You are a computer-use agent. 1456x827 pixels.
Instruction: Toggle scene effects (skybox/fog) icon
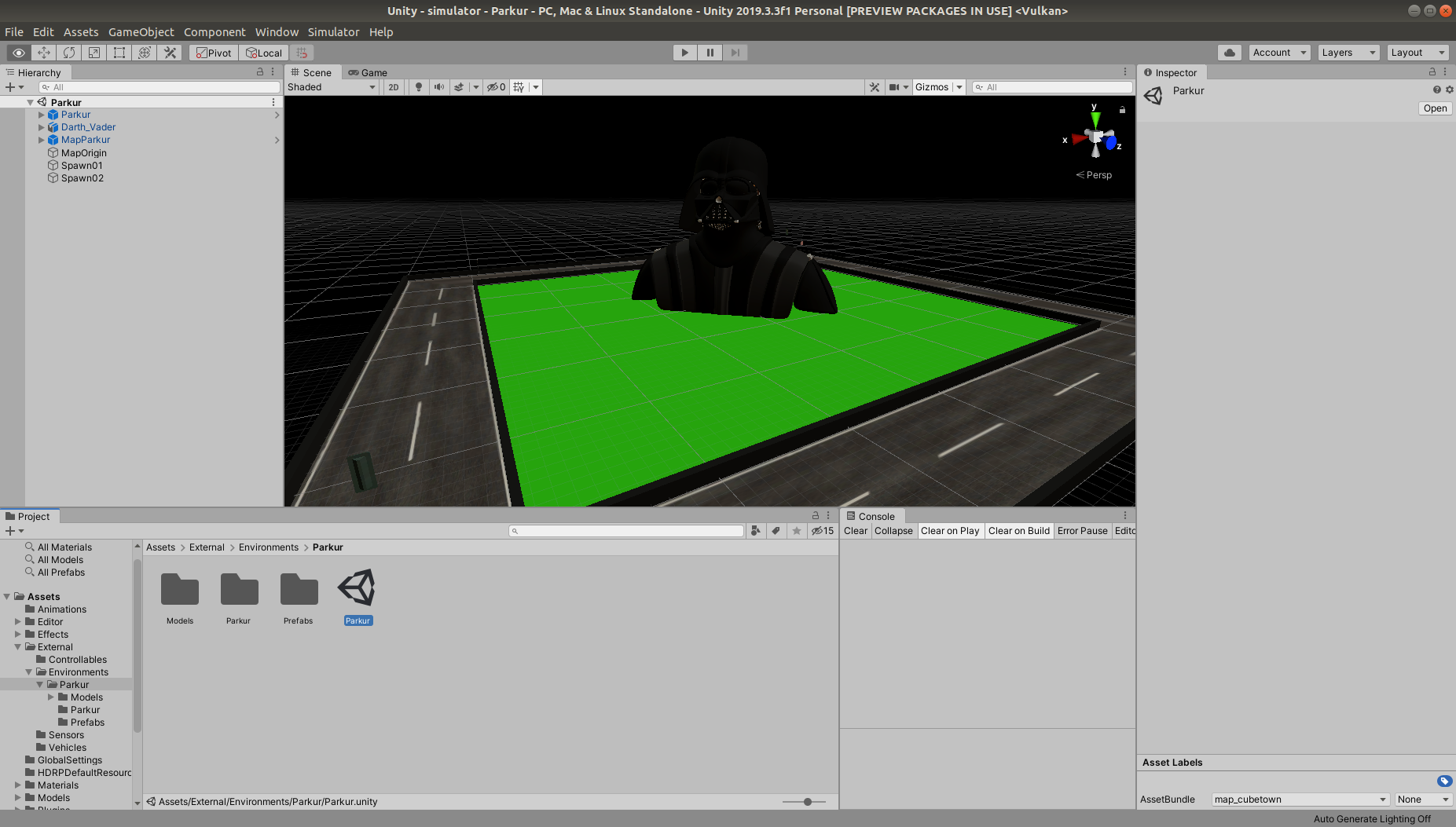[459, 87]
